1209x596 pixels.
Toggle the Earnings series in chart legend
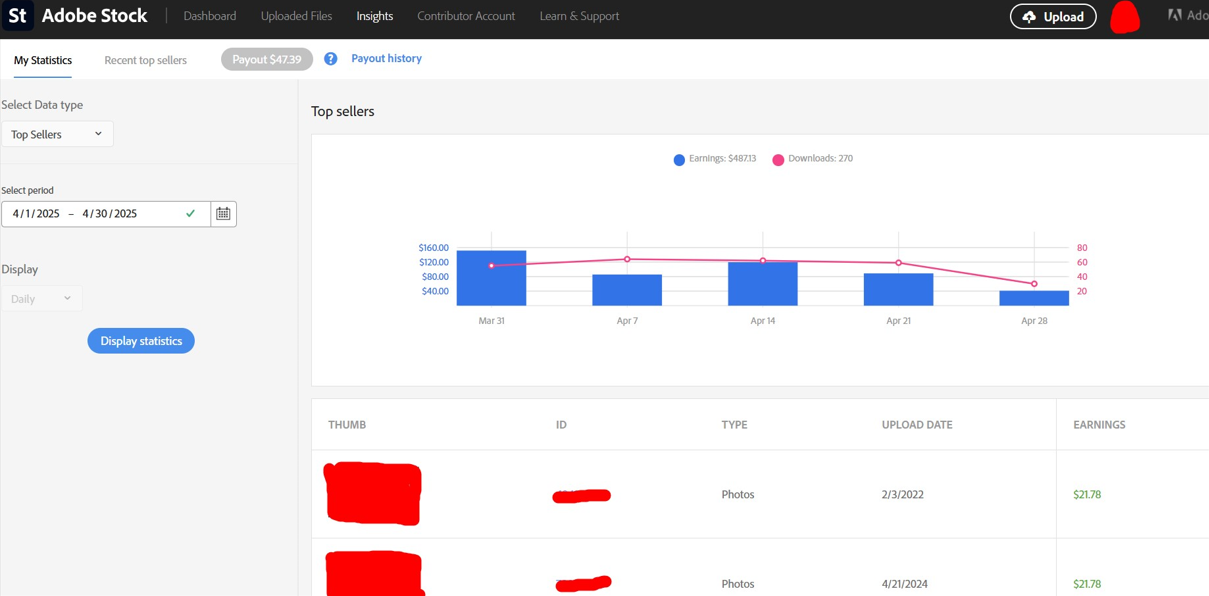pos(714,159)
